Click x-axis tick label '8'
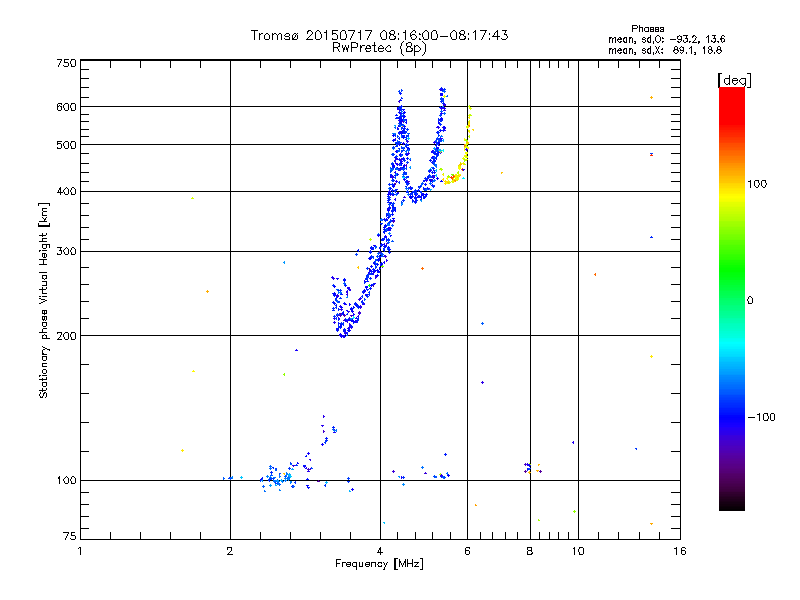This screenshot has width=800, height=600. coord(530,551)
